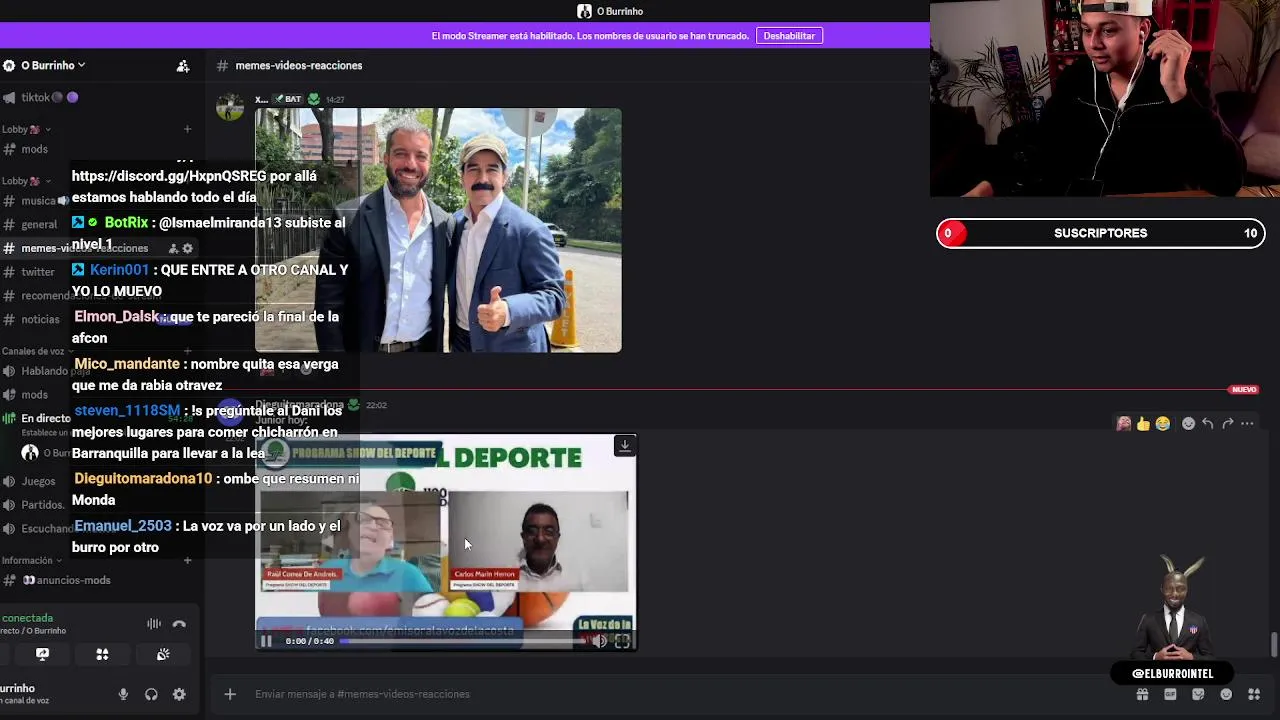The image size is (1280, 720).
Task: Collapse the second Lobby category above musica
Action: 26,181
